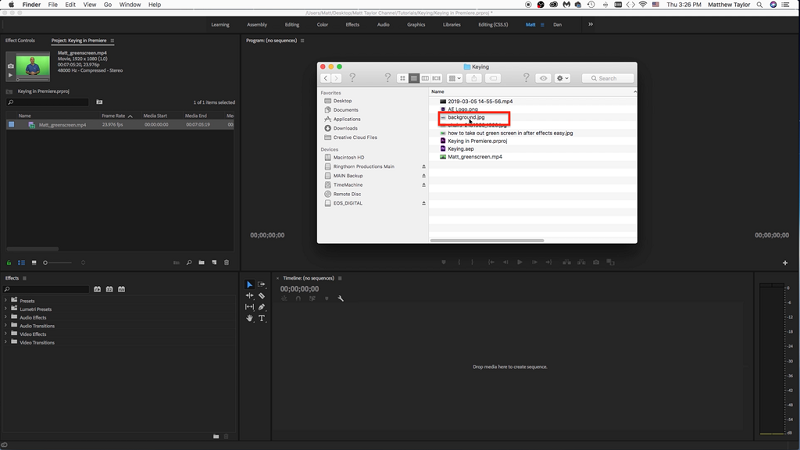Select the Selection tool arrow

(x=249, y=284)
